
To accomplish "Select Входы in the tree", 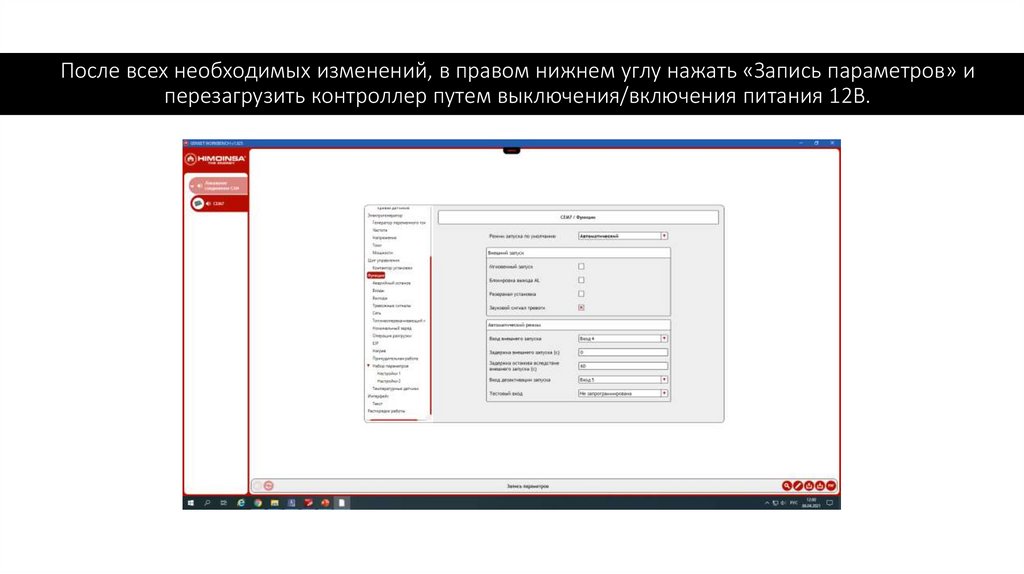I will (378, 291).
